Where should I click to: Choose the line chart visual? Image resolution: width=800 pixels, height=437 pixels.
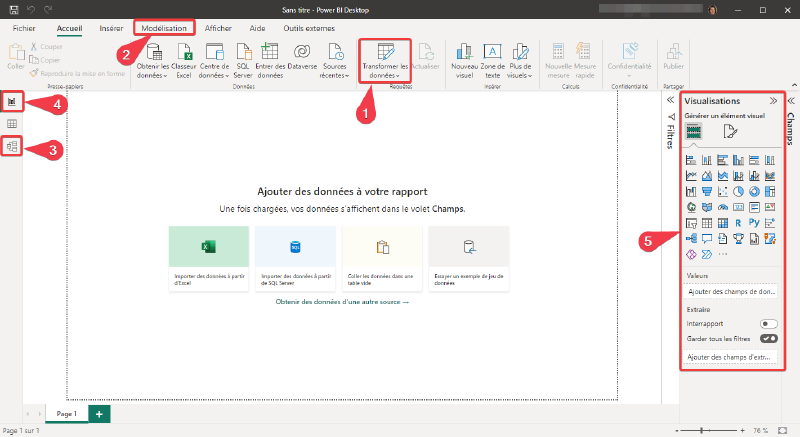[691, 176]
